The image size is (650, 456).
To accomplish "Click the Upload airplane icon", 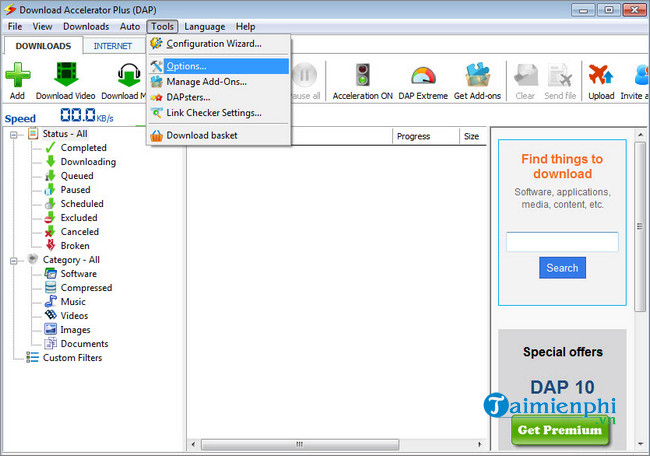I will pyautogui.click(x=601, y=75).
